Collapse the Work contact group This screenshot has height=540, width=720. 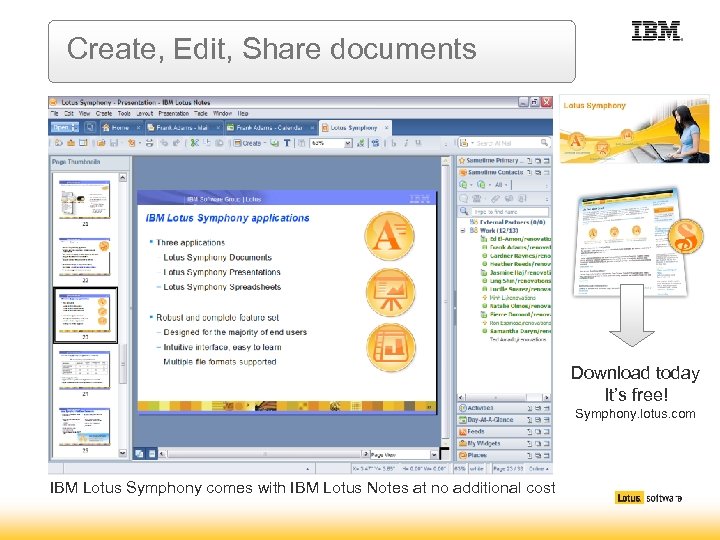point(463,231)
